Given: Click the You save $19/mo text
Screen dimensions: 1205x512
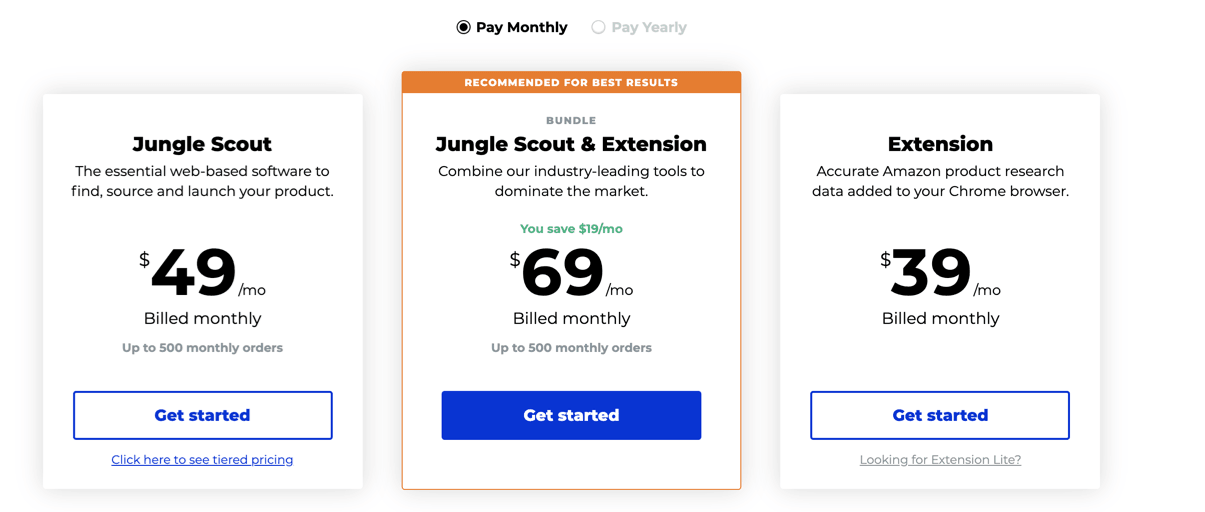Looking at the screenshot, I should pos(571,229).
